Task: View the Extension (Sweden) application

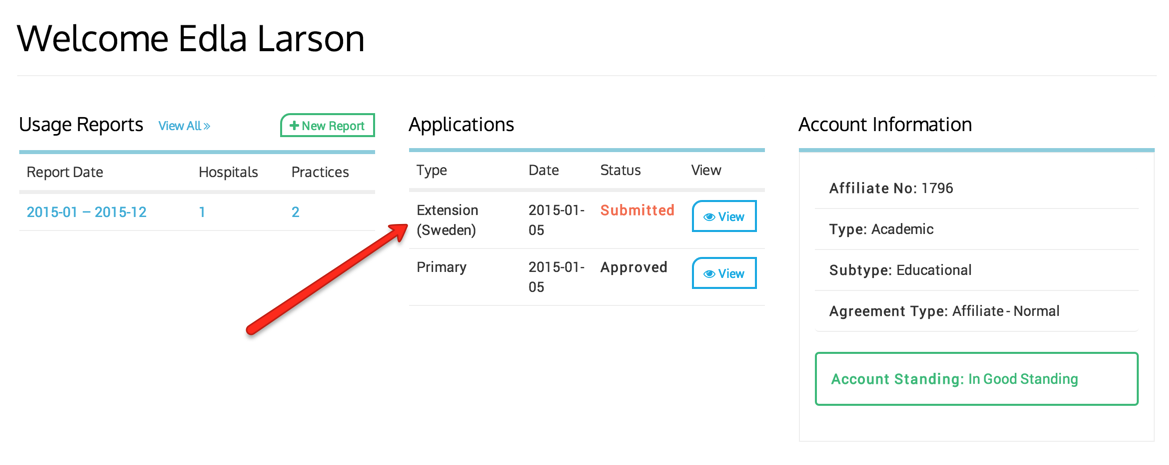Action: tap(724, 217)
